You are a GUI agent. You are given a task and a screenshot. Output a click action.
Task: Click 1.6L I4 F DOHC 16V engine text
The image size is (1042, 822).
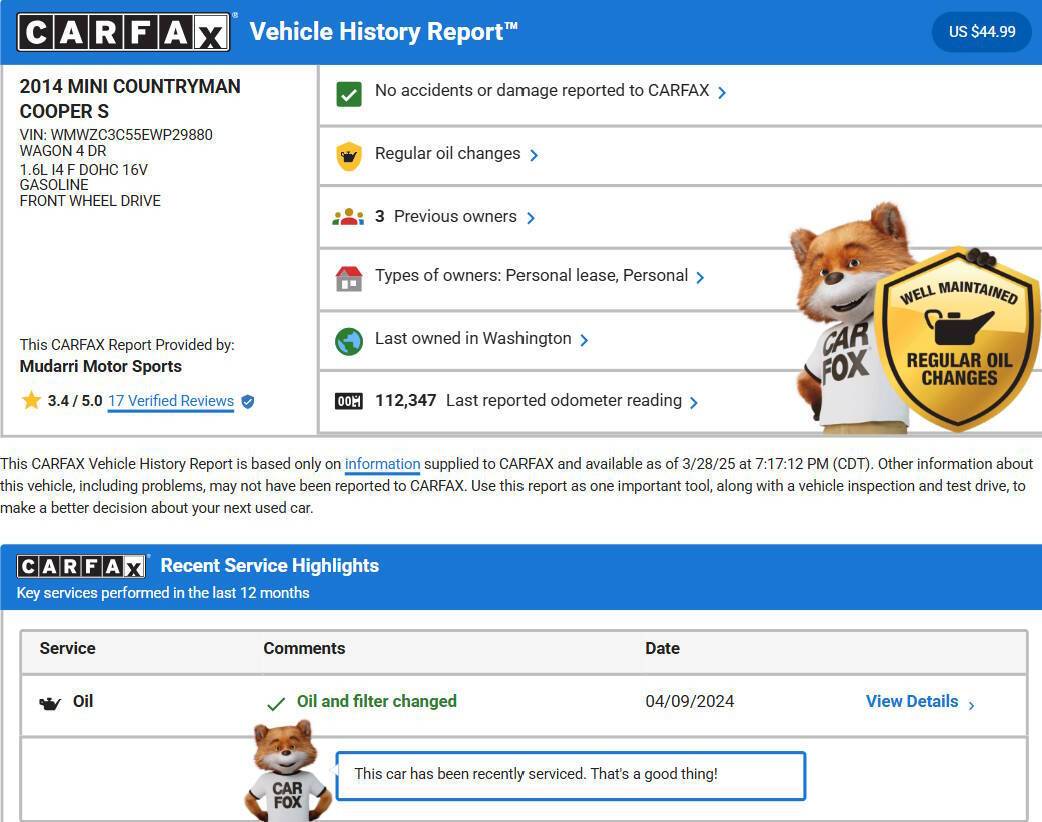[84, 169]
